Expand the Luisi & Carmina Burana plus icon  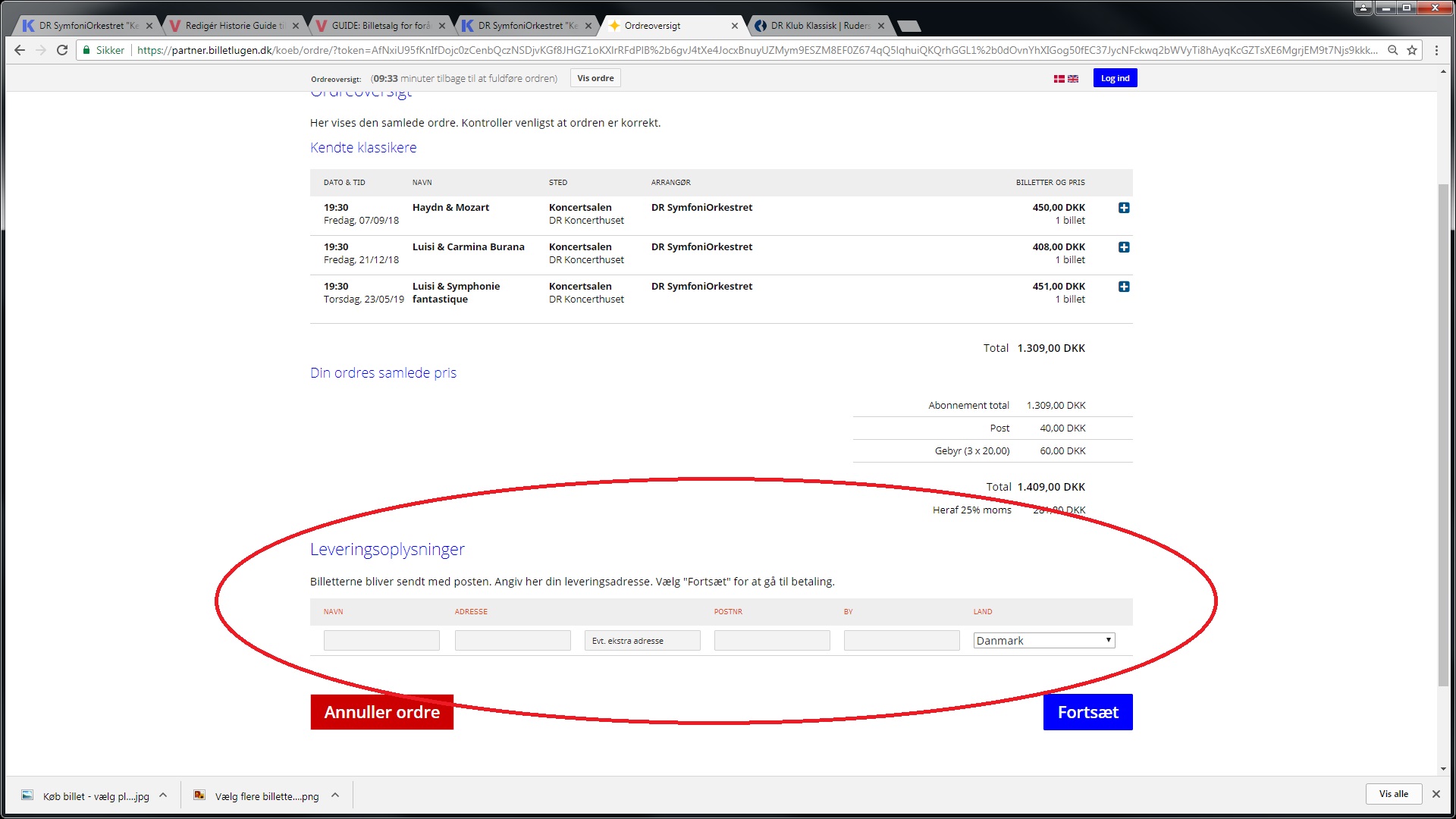[1124, 247]
